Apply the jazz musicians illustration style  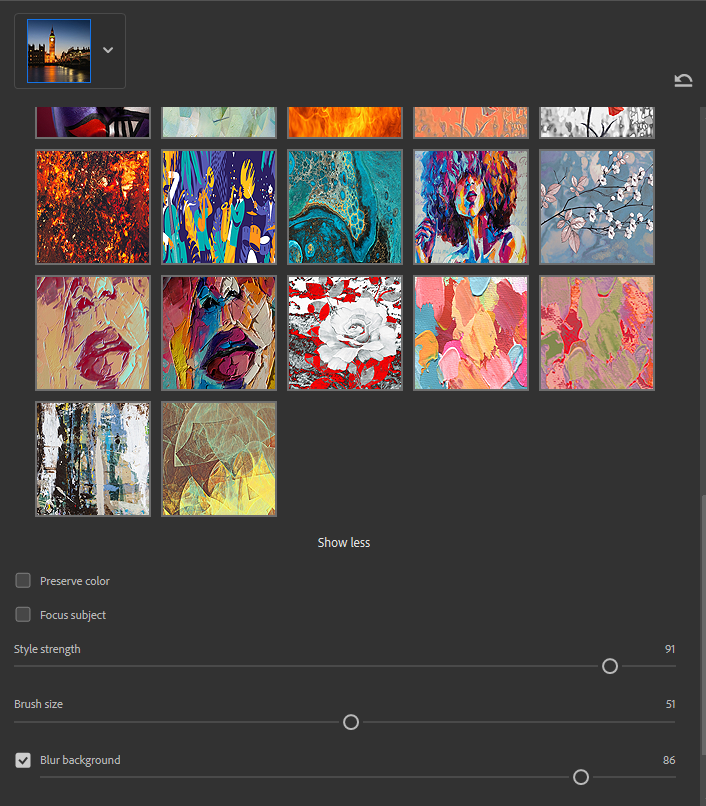(x=219, y=207)
